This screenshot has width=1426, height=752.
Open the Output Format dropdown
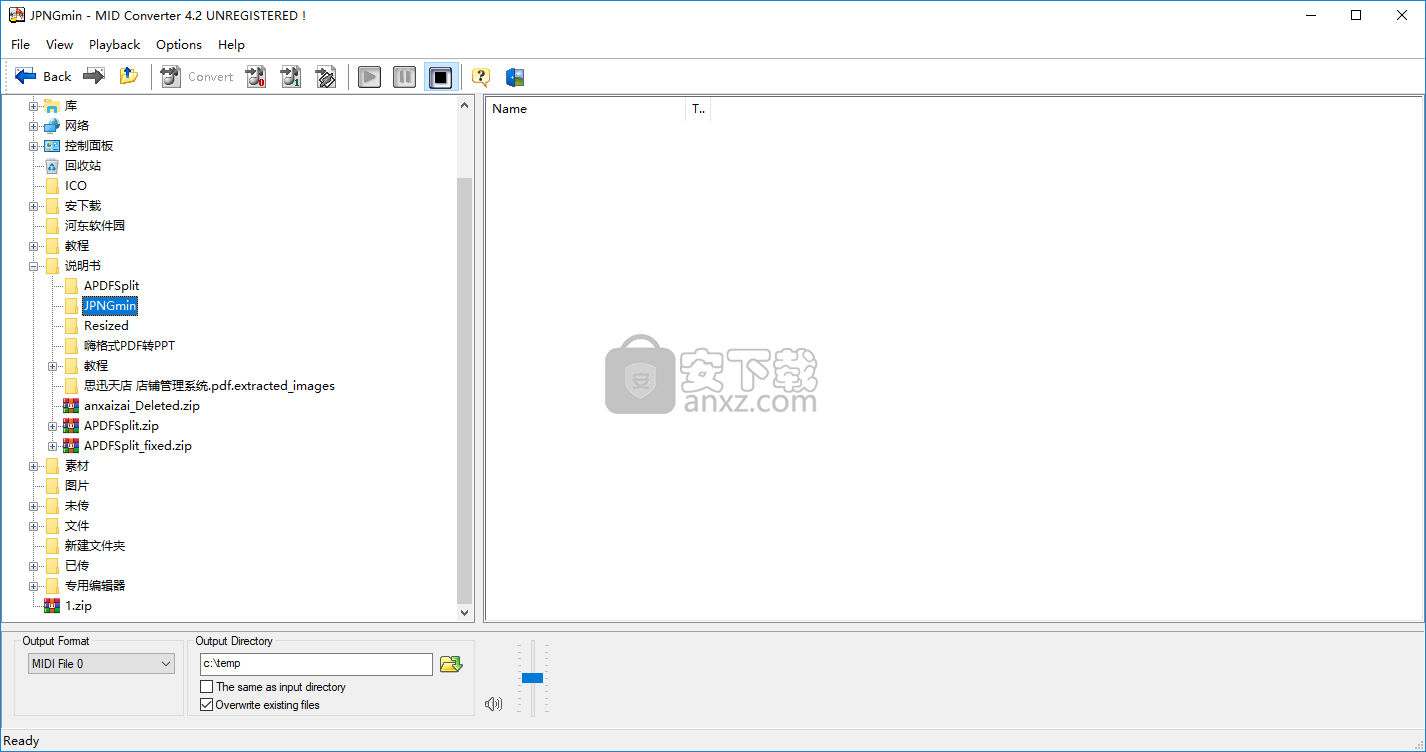coord(101,663)
